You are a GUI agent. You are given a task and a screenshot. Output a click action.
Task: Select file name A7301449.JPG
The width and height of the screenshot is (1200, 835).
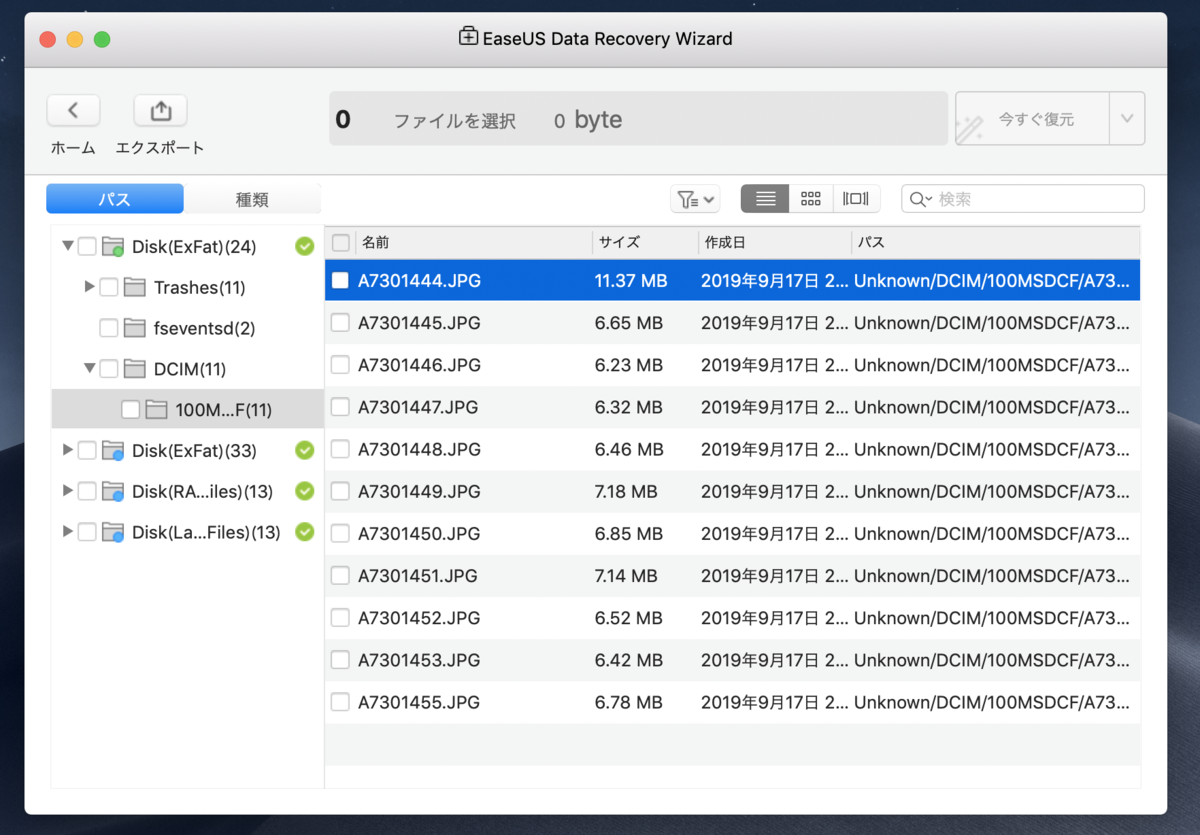419,492
